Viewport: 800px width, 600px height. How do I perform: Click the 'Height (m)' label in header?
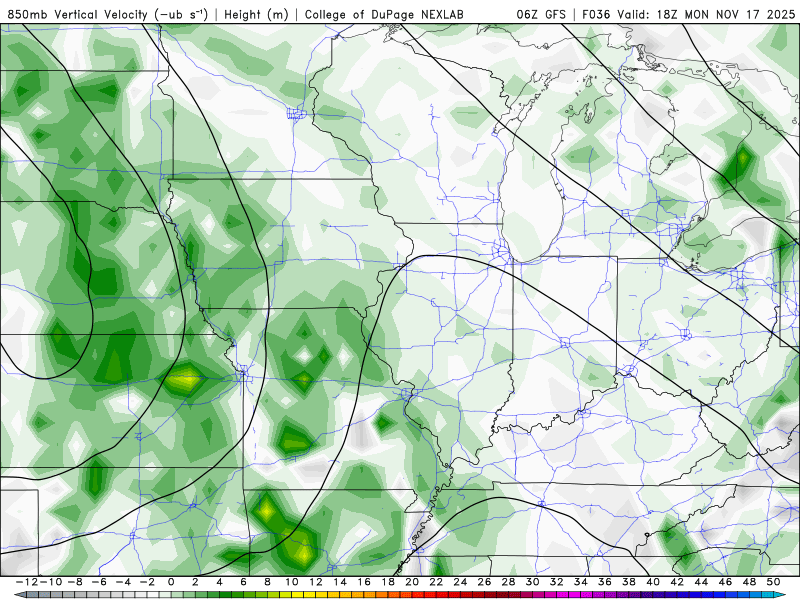(256, 15)
